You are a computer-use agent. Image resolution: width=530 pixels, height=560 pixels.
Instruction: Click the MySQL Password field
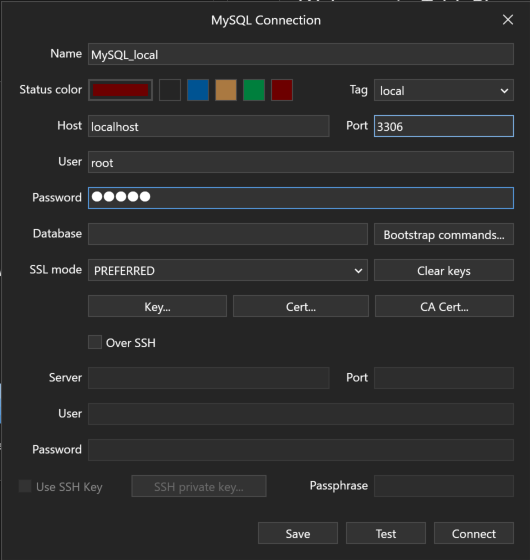(x=301, y=198)
